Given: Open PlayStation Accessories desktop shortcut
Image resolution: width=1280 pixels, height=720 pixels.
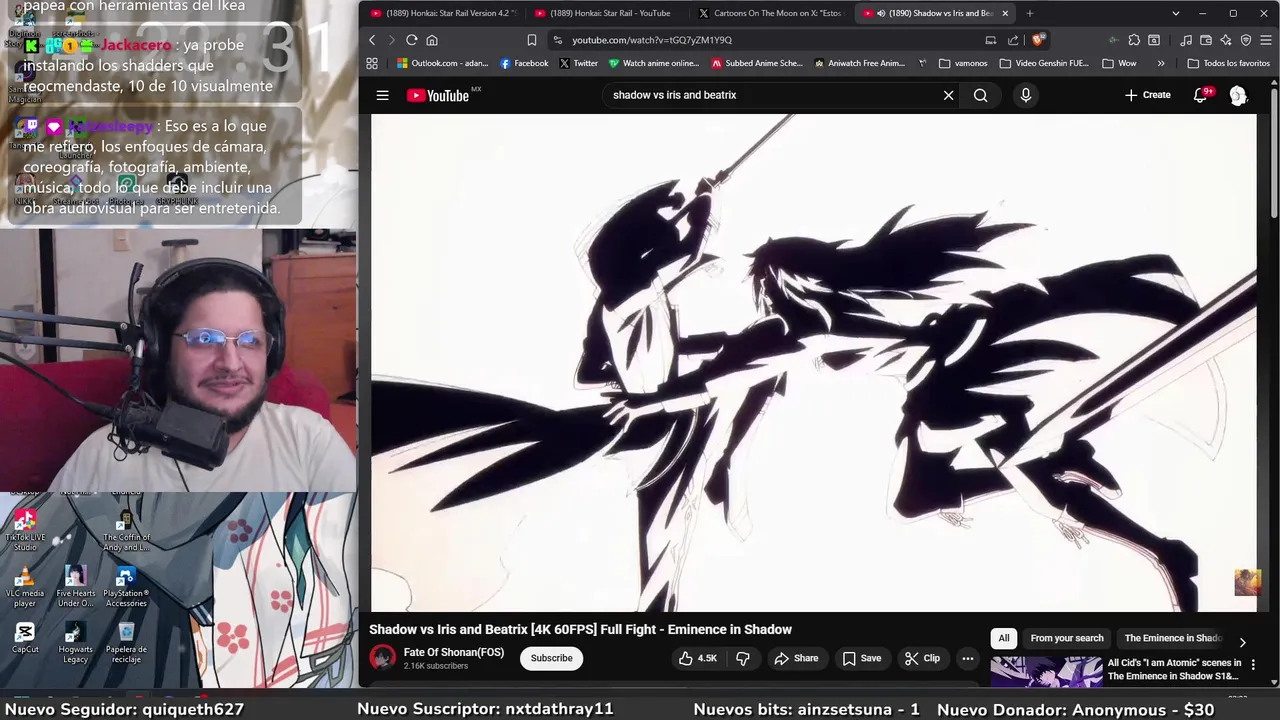Looking at the screenshot, I should click(x=126, y=587).
